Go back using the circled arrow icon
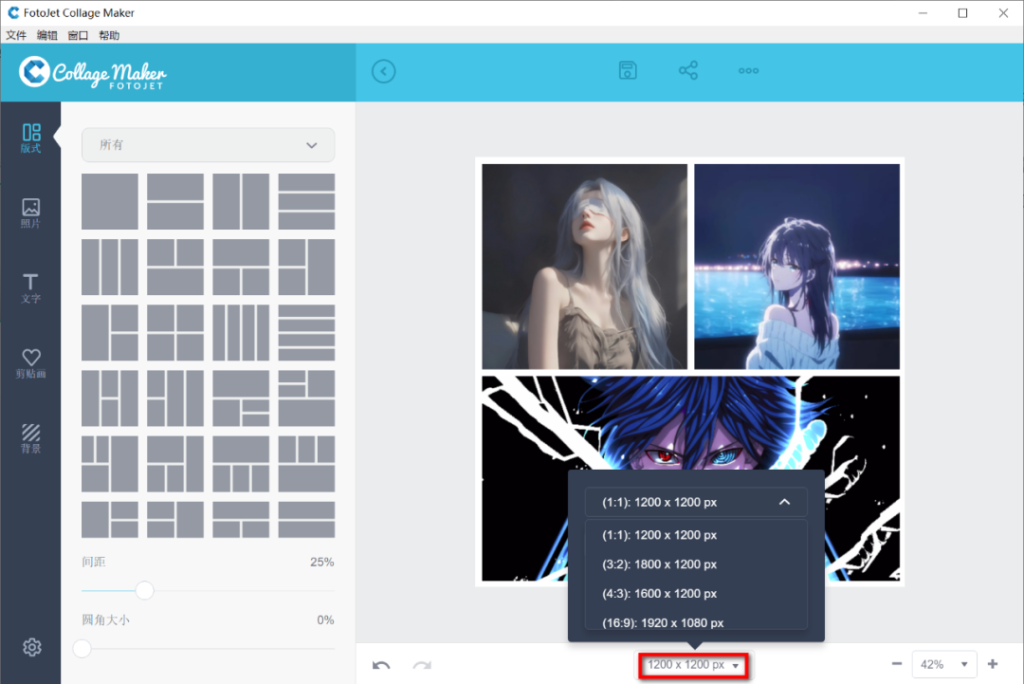 (384, 71)
